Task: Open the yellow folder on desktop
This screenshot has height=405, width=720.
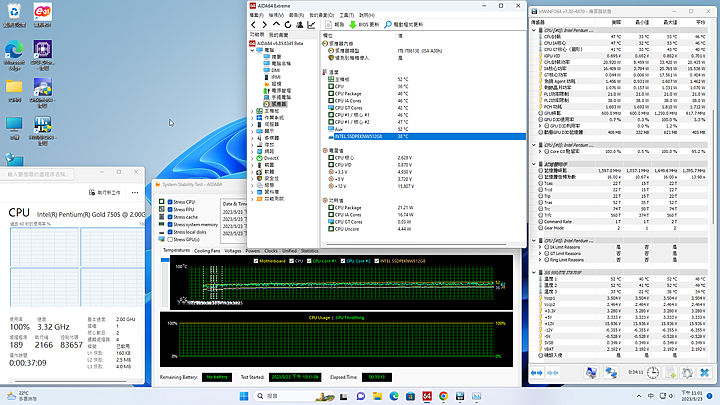Action: [x=14, y=90]
